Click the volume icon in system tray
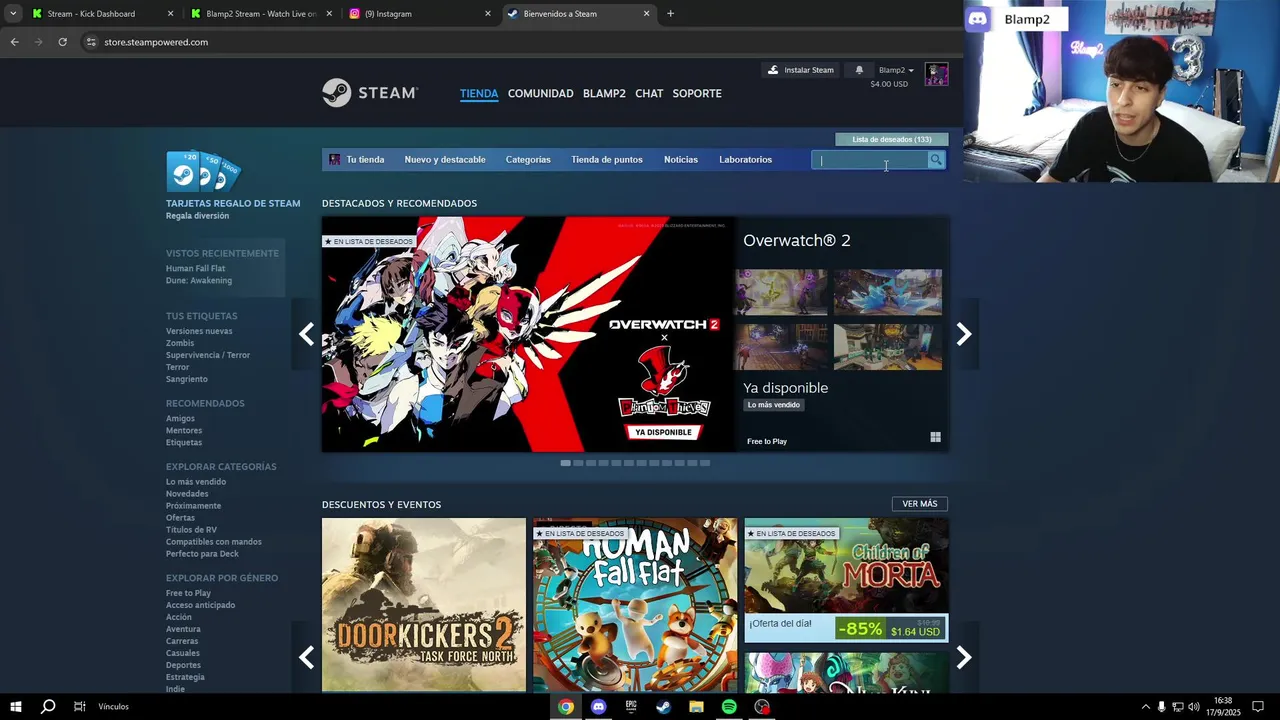The height and width of the screenshot is (720, 1280). 1193,707
